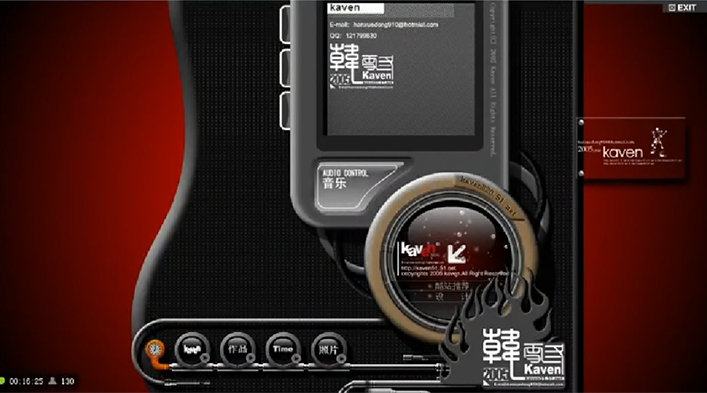707x393 pixels.
Task: Open the Kaven round menu button
Action: coord(192,349)
